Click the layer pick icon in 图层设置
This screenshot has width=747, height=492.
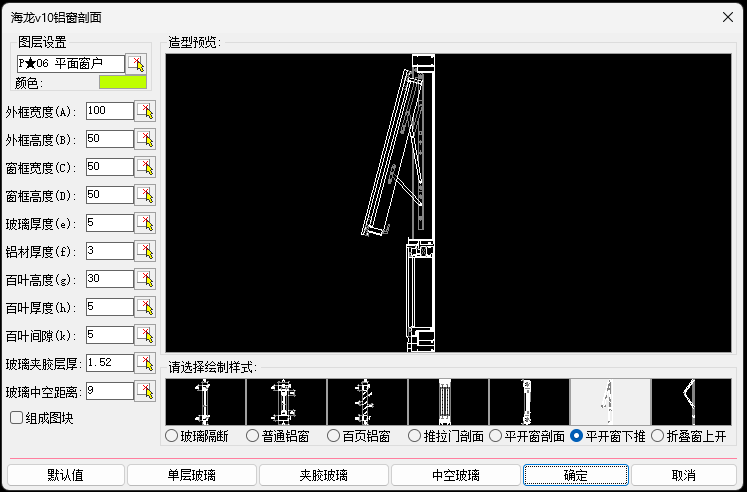pos(137,64)
